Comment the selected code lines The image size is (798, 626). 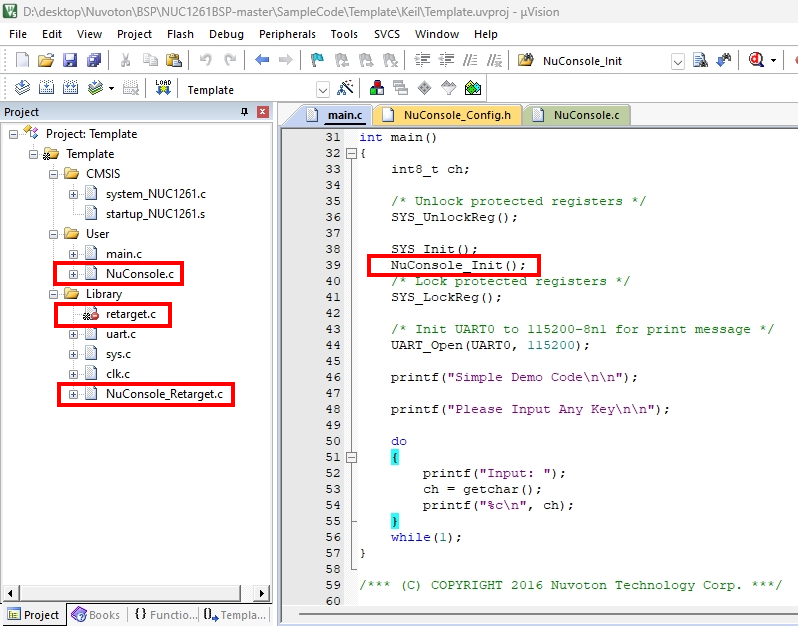[x=470, y=60]
